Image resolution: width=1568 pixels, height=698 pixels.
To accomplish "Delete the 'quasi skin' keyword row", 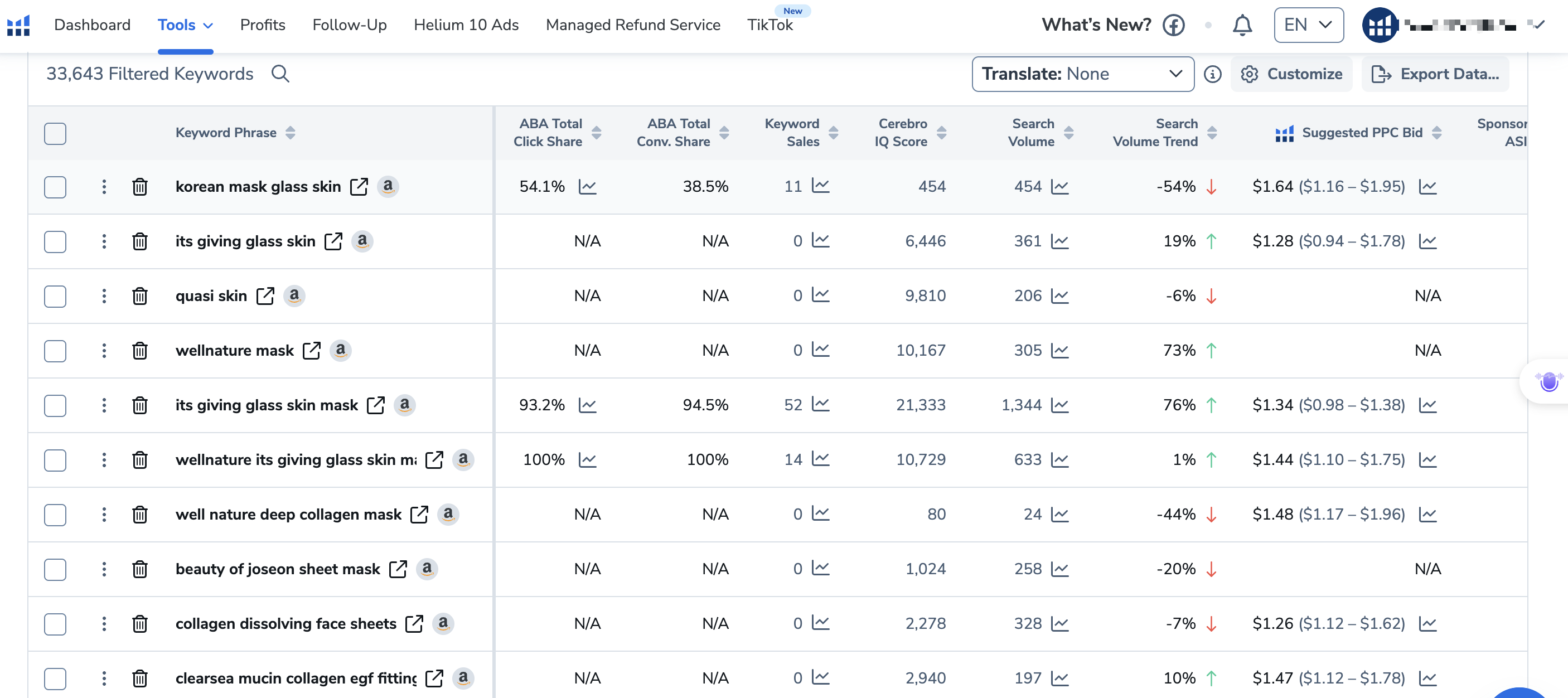I will coord(140,295).
